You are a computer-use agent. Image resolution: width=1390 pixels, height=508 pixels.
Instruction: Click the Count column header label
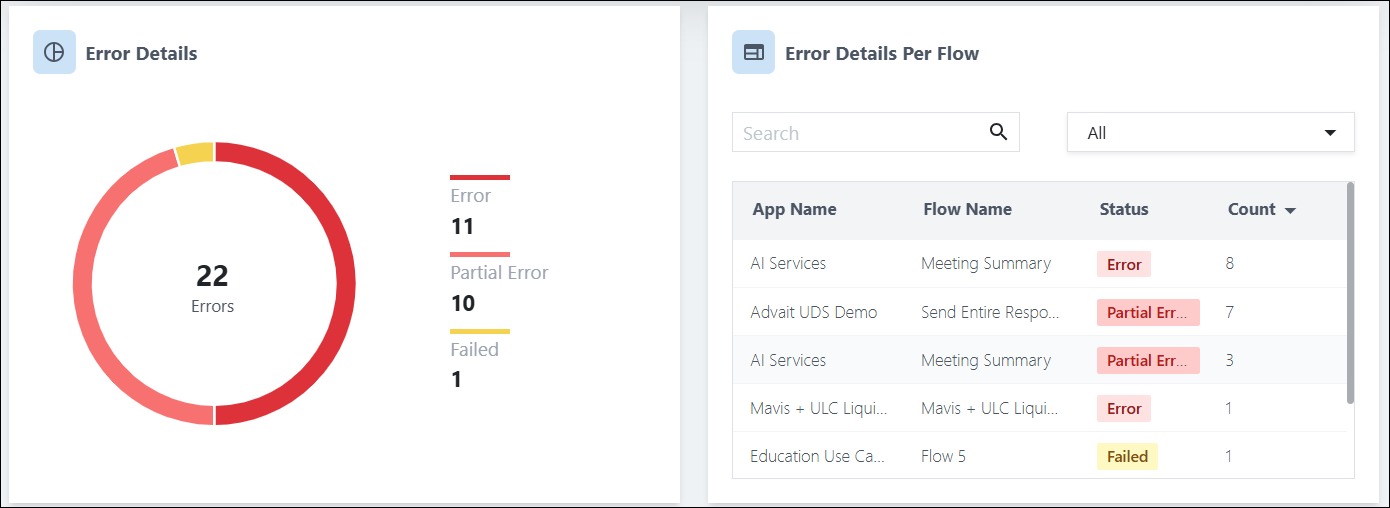1251,209
